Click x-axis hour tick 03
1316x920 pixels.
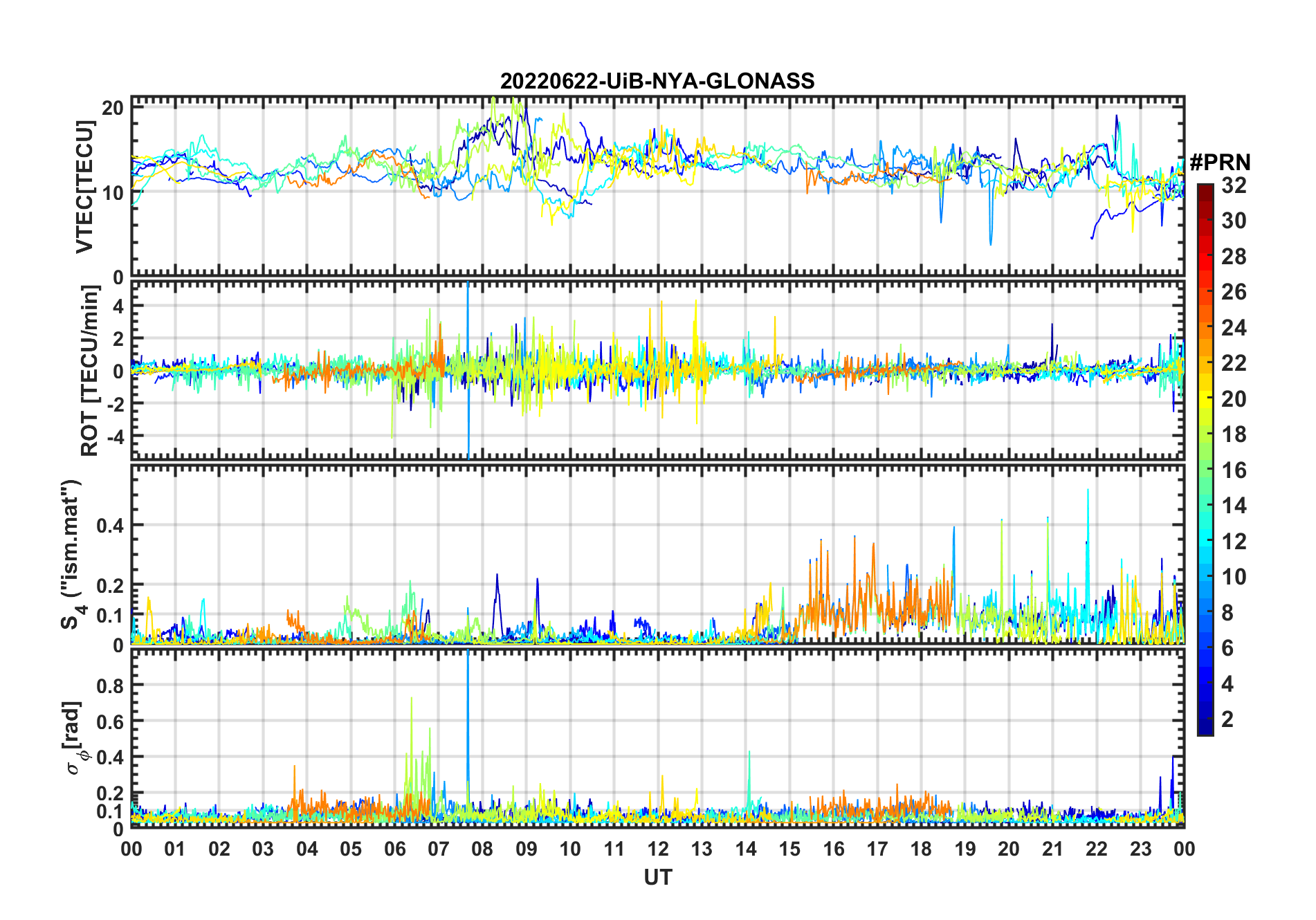pyautogui.click(x=263, y=849)
